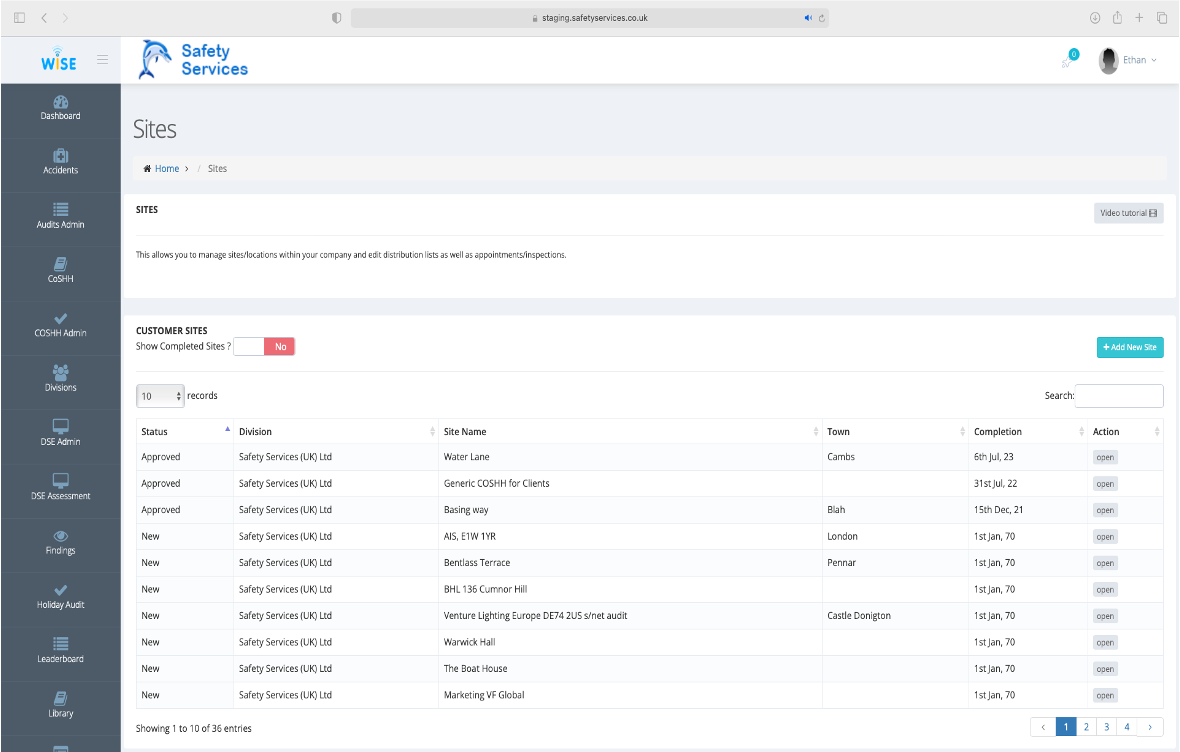Open DSE Admin monitor icon
The image size is (1180, 752).
point(60,427)
